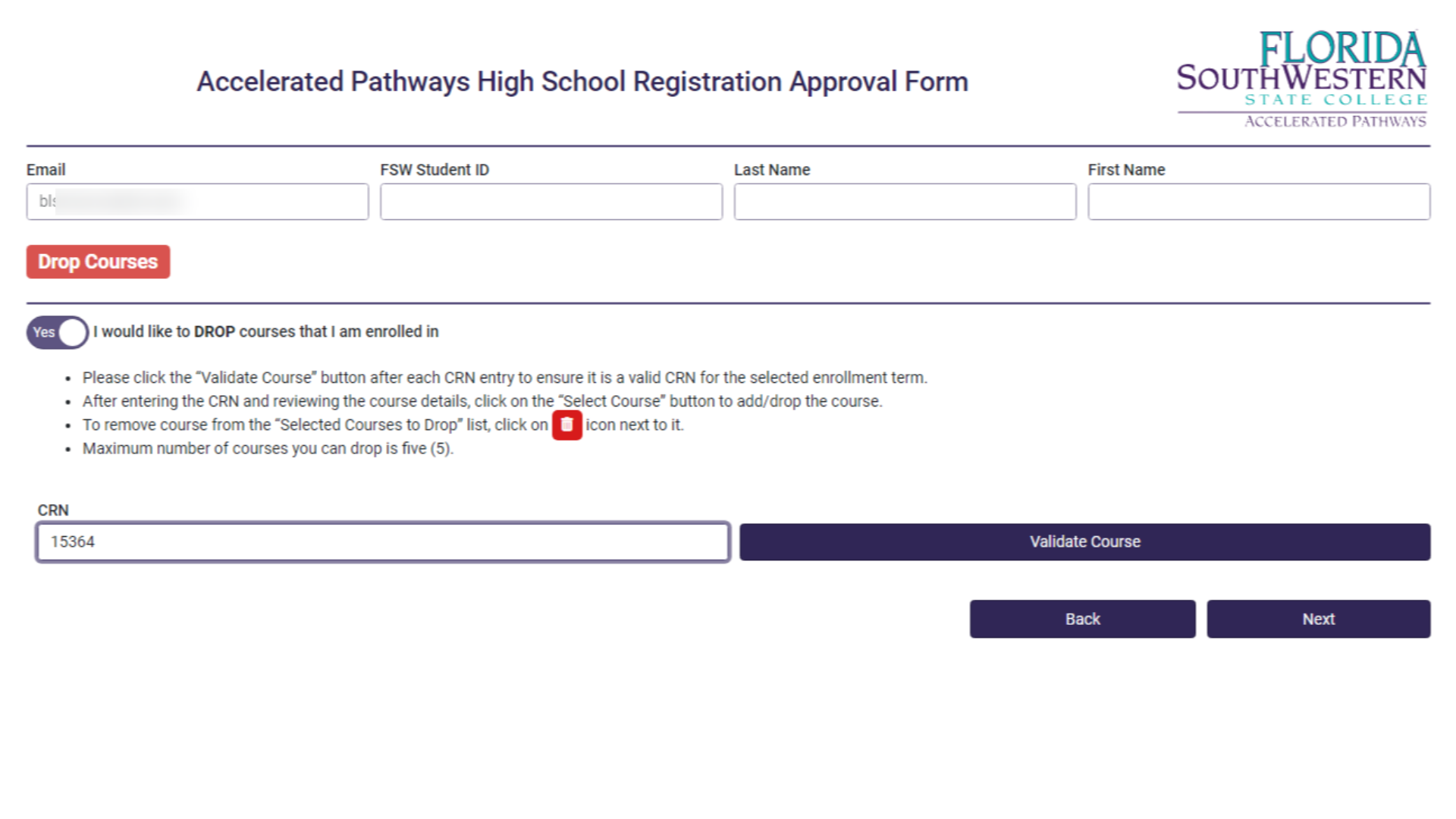Go to the previous page with Back
Image resolution: width=1456 pixels, height=819 pixels.
(x=1082, y=619)
